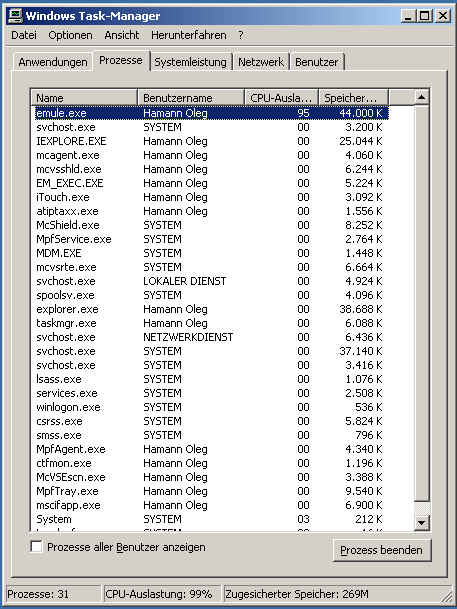Screen dimensions: 457x609
Task: Select the ctfmon.exe process
Action: point(210,463)
